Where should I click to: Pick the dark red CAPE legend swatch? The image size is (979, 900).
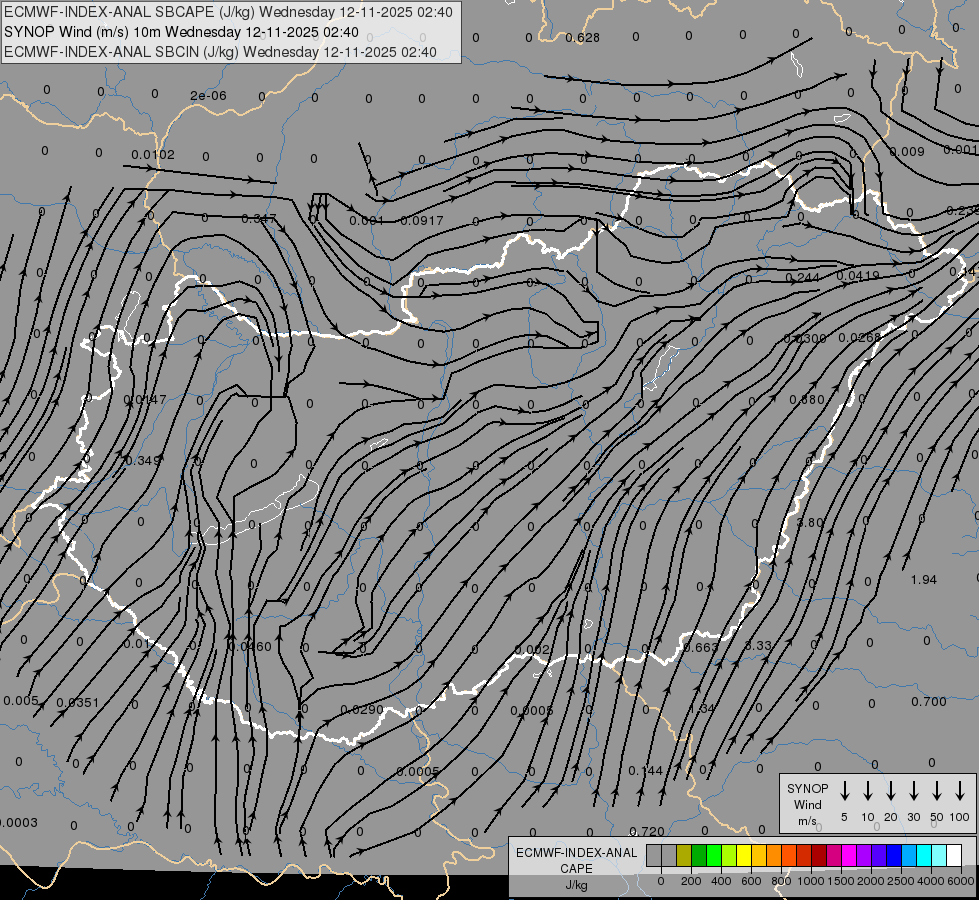tap(819, 855)
